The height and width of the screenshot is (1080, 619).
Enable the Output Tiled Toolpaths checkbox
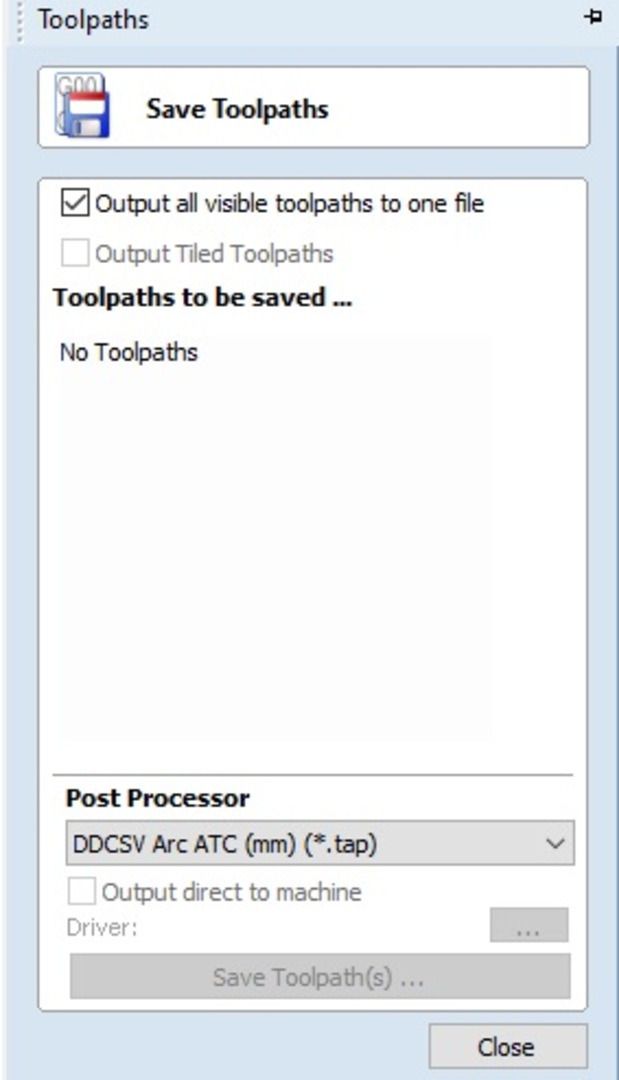75,254
